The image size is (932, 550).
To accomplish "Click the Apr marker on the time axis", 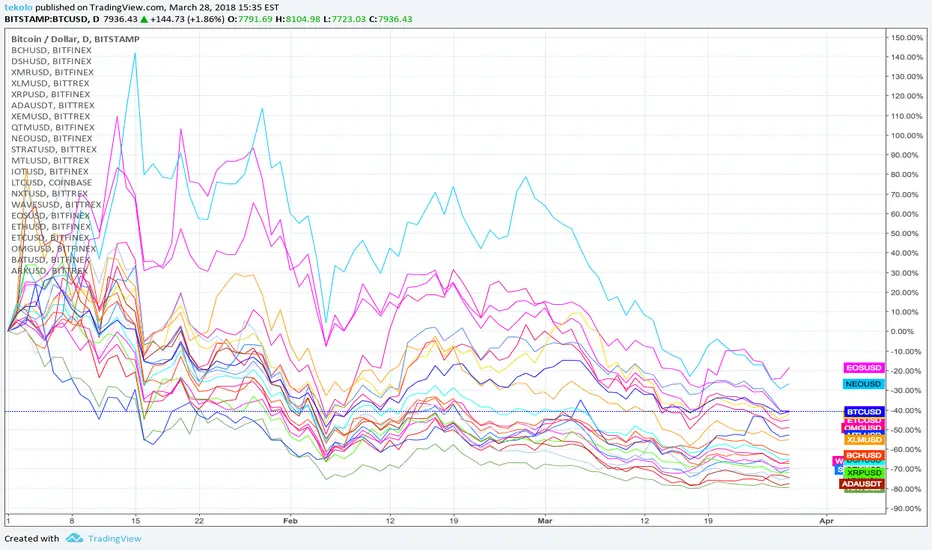I will tap(826, 521).
